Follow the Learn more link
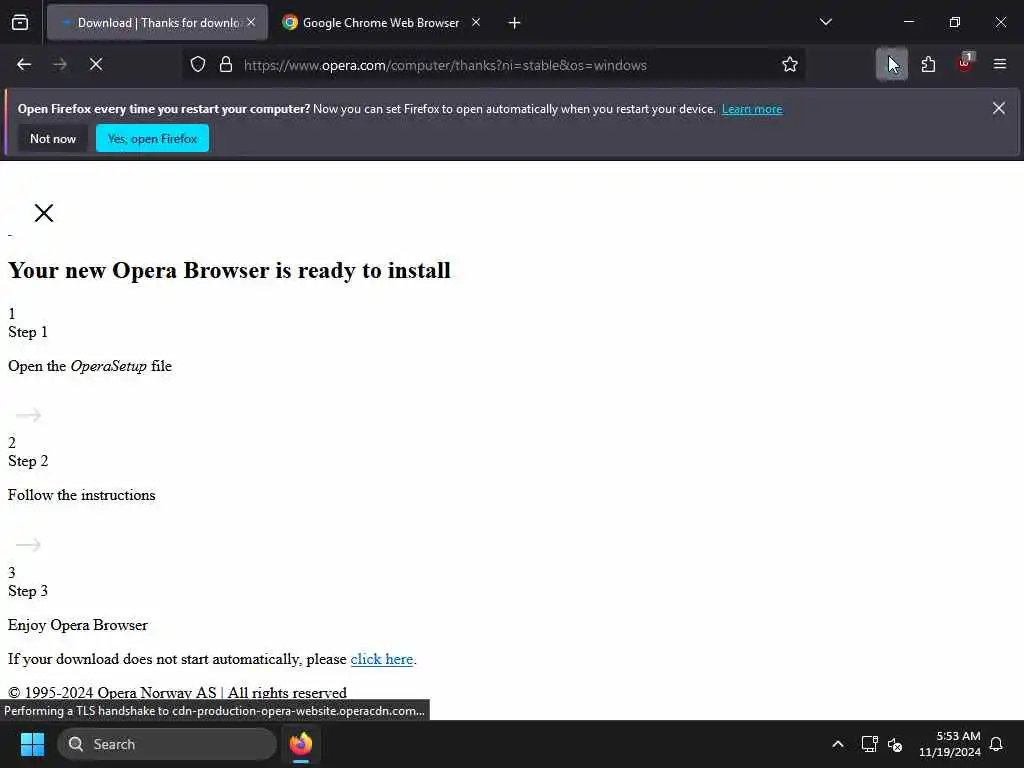This screenshot has height=768, width=1024. click(x=752, y=109)
